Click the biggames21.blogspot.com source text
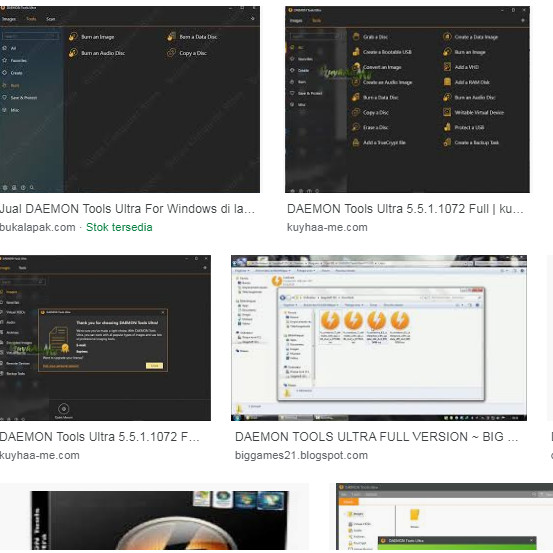This screenshot has width=553, height=553. pos(302,455)
